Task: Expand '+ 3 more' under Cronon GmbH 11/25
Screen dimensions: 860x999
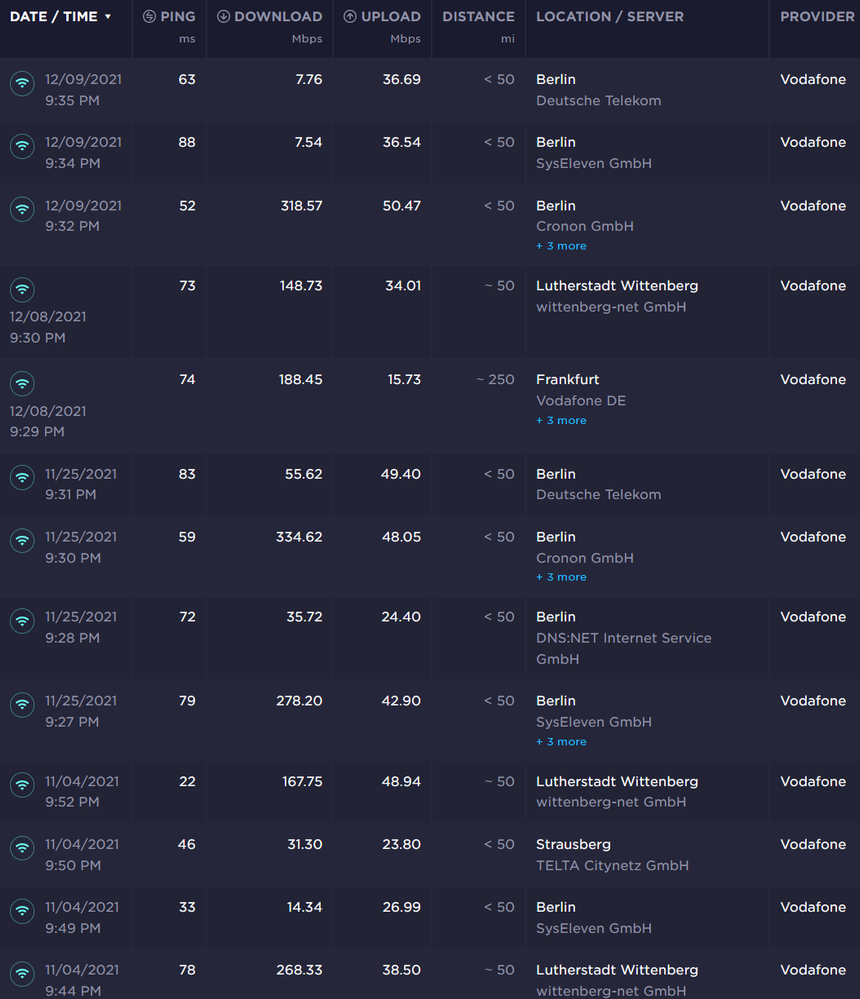Action: (x=561, y=577)
